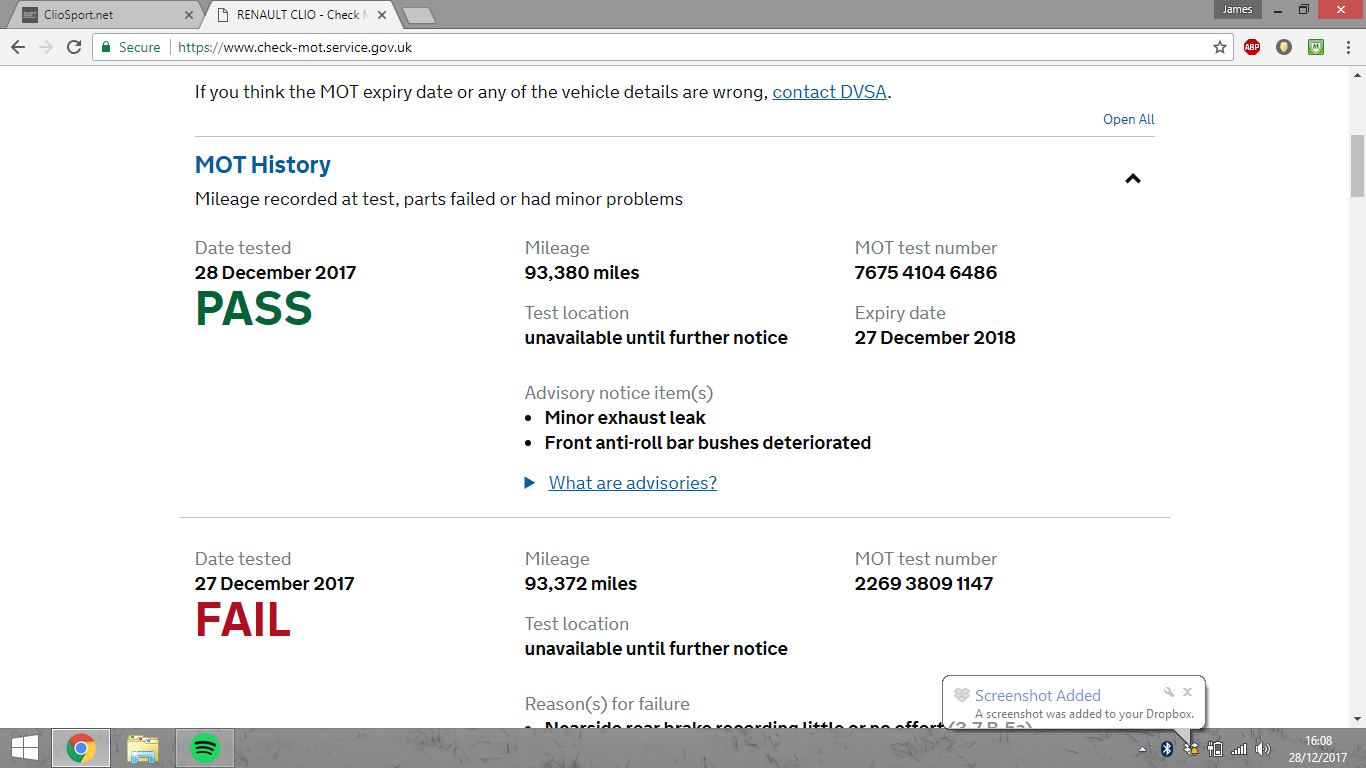This screenshot has height=768, width=1366.
Task: Click the page vertical scrollbar thumb
Action: pyautogui.click(x=1357, y=166)
